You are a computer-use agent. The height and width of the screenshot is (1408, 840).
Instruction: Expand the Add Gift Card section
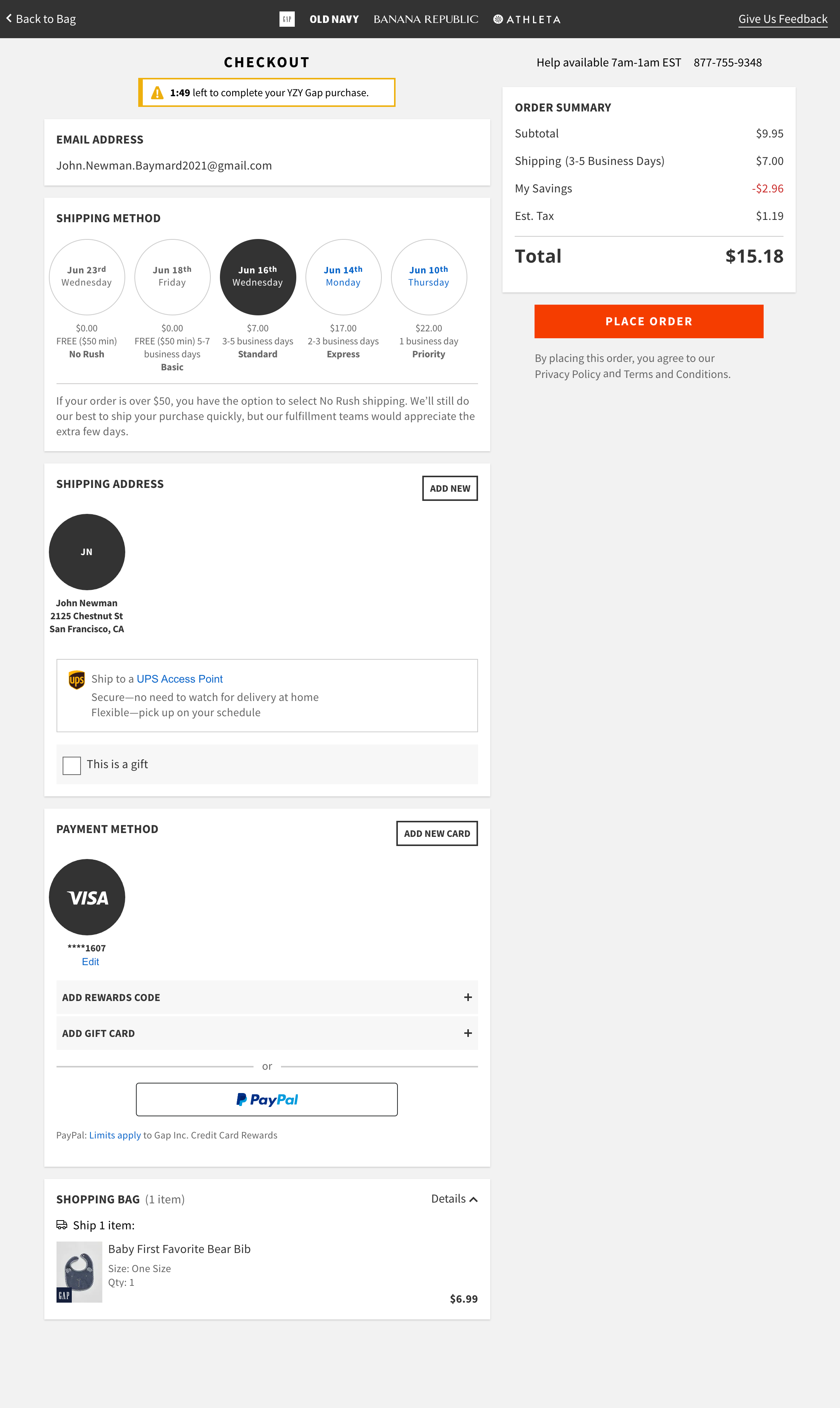[x=99, y=1033]
